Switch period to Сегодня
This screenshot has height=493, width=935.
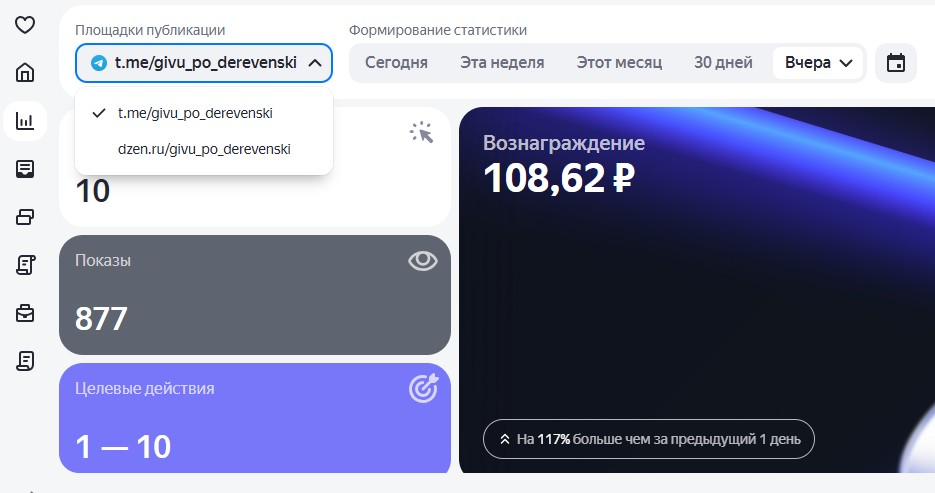pos(396,63)
